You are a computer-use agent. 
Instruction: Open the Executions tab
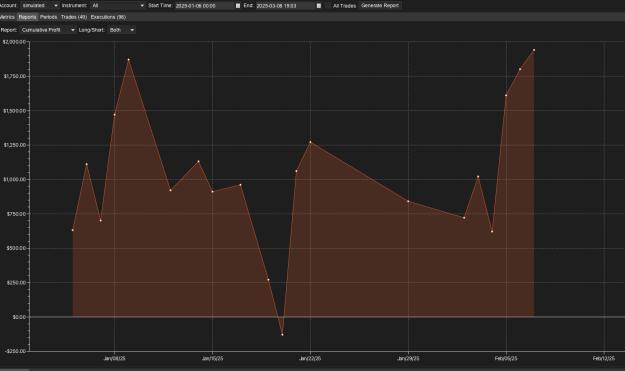click(108, 17)
